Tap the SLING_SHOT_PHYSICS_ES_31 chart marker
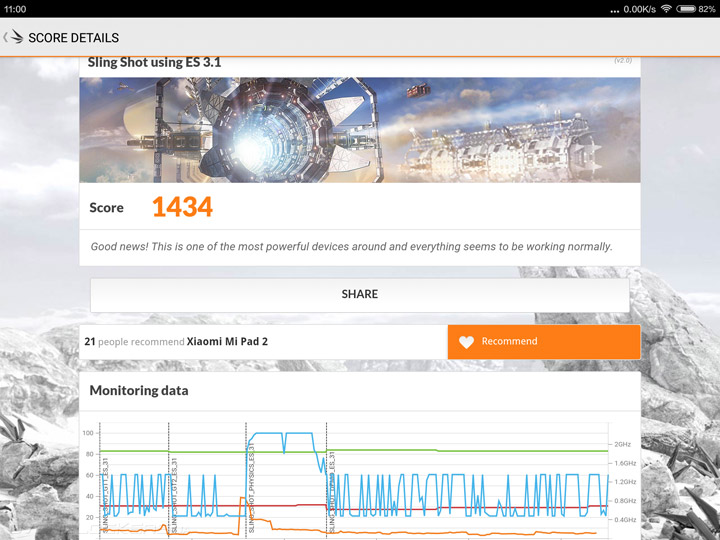This screenshot has height=540, width=720. click(251, 488)
